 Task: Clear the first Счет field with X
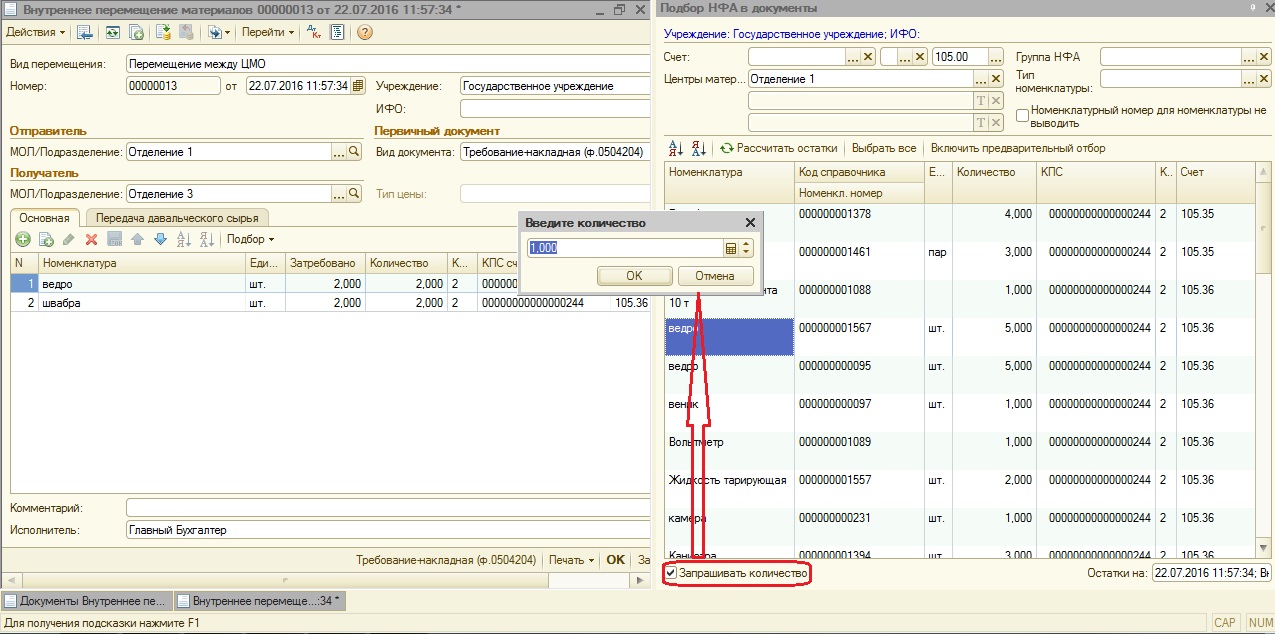tap(868, 57)
